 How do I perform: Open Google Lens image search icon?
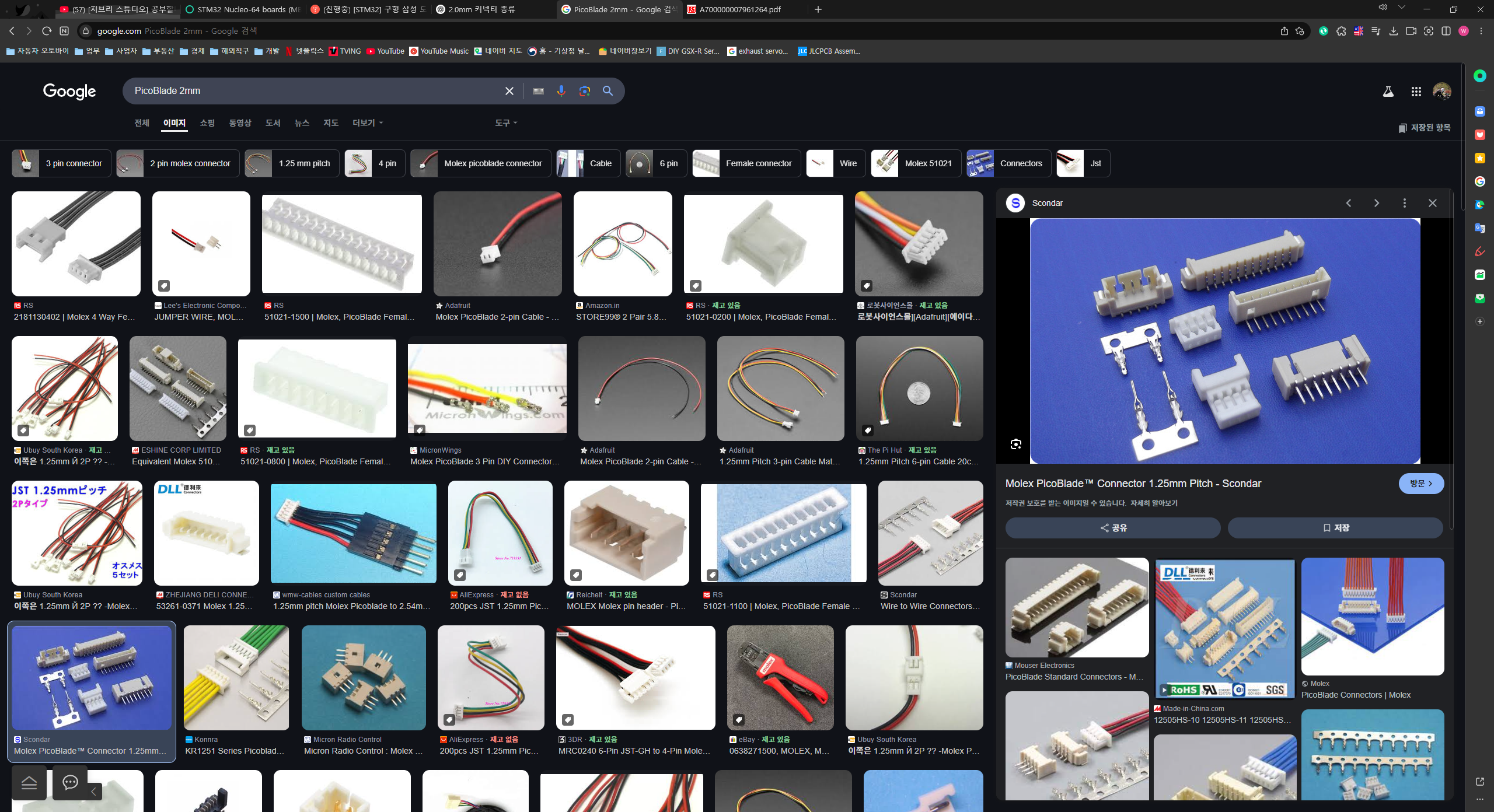coord(584,91)
